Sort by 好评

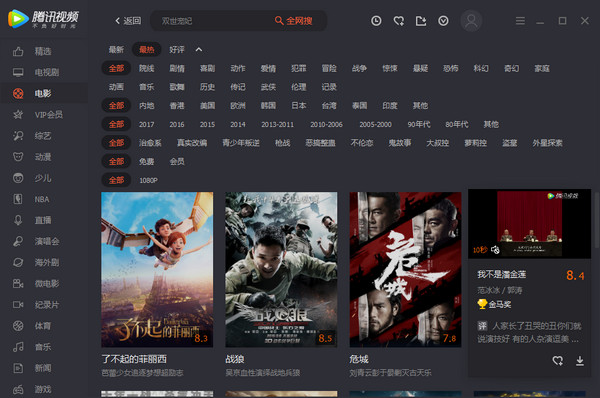pyautogui.click(x=177, y=49)
